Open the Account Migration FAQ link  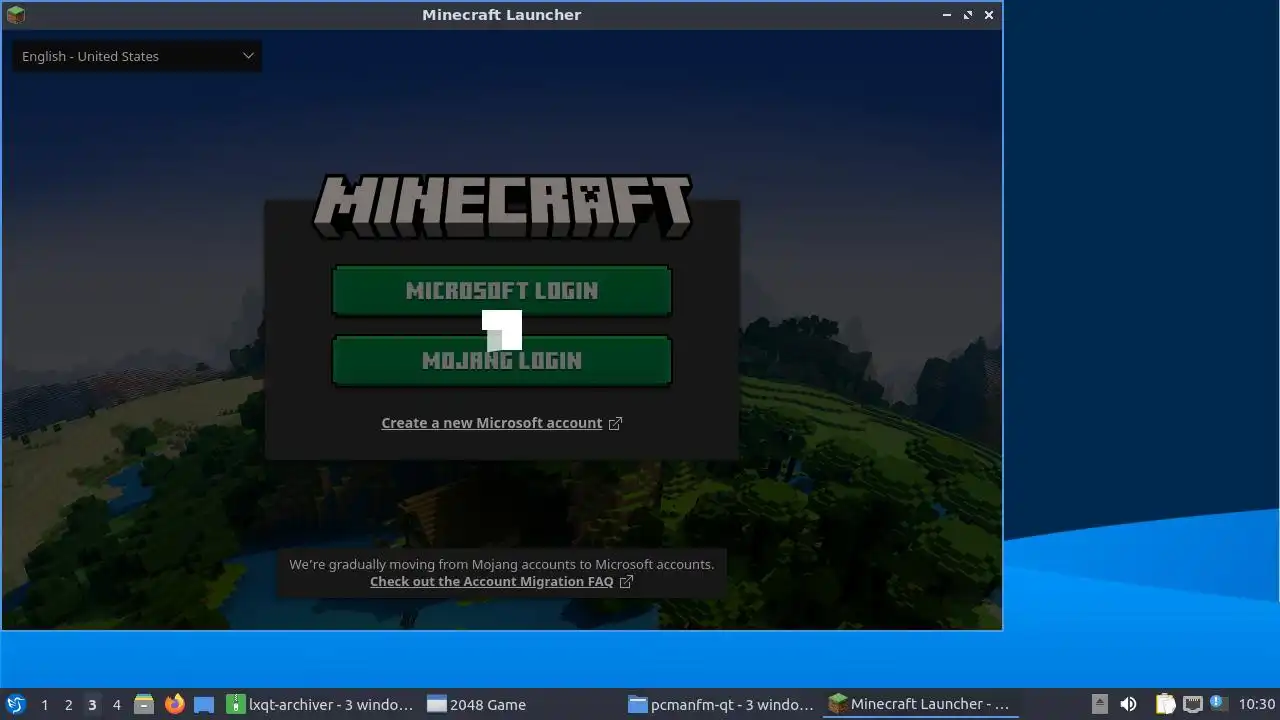[491, 581]
